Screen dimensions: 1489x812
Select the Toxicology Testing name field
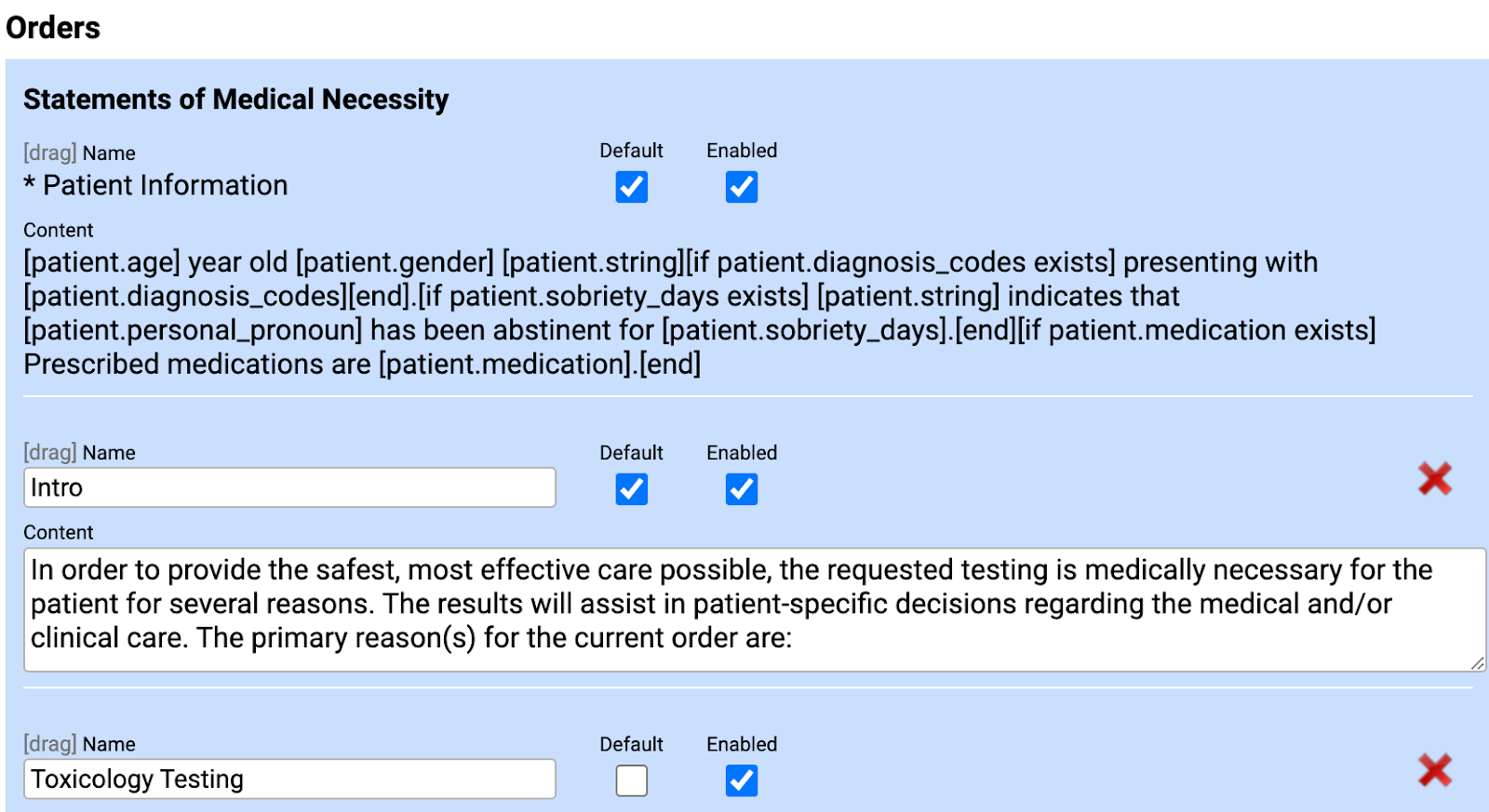pos(288,779)
